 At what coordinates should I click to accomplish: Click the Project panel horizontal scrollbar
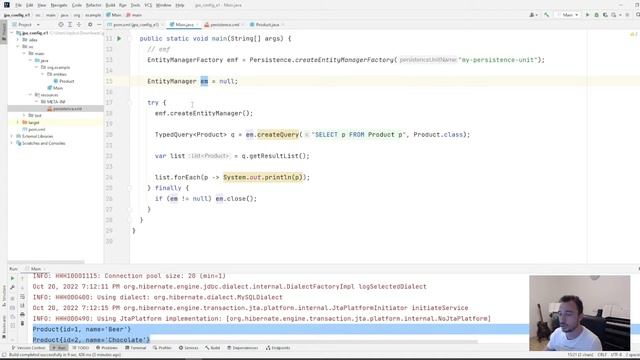pos(46,262)
